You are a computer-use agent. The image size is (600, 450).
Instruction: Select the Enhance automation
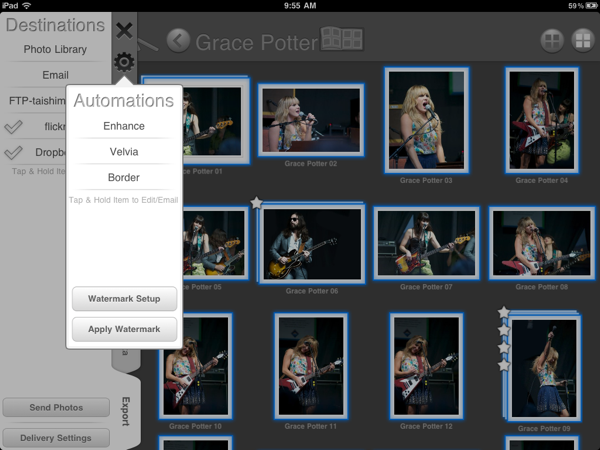(124, 126)
